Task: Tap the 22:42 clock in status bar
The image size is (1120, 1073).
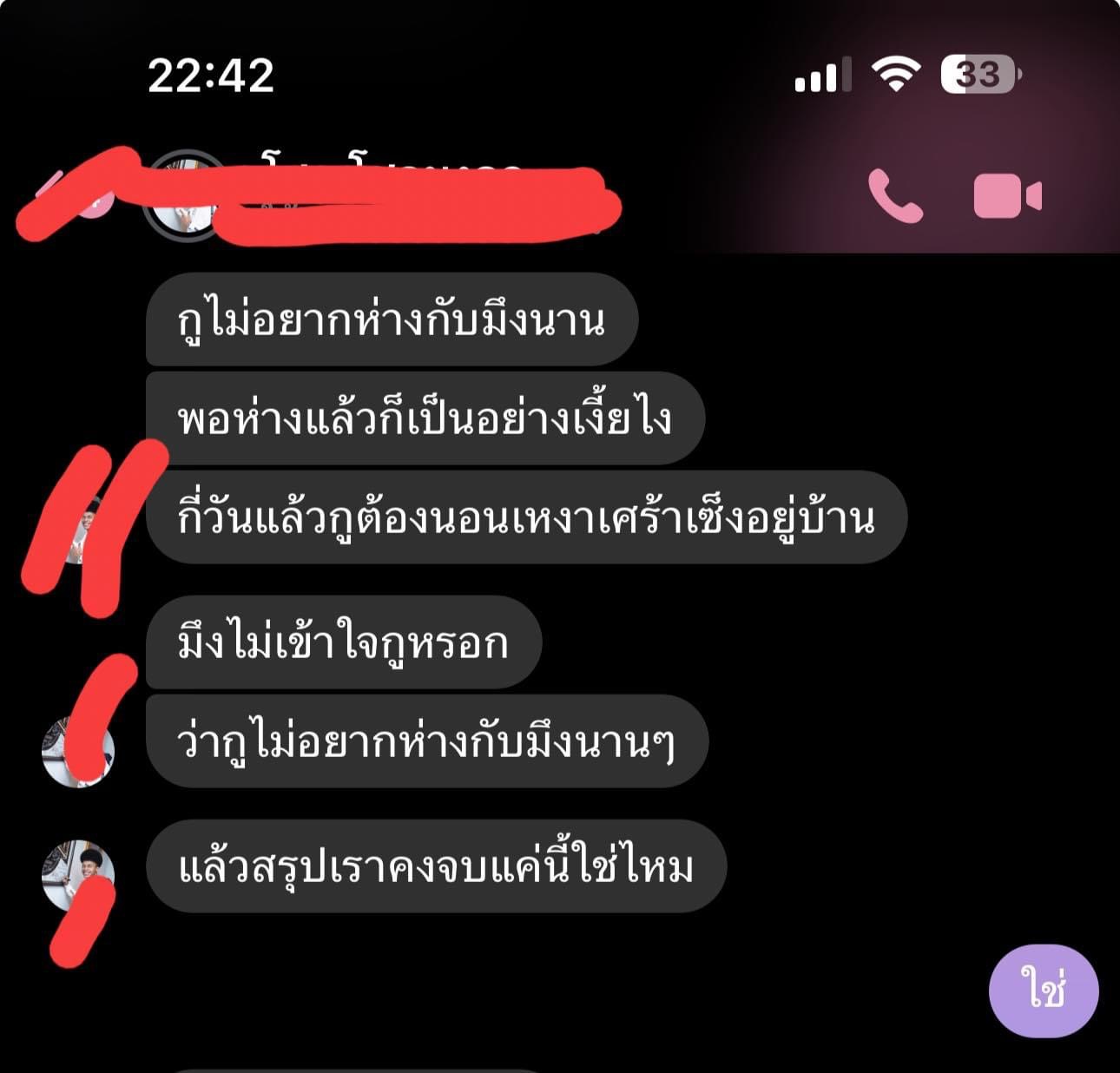Action: 211,76
